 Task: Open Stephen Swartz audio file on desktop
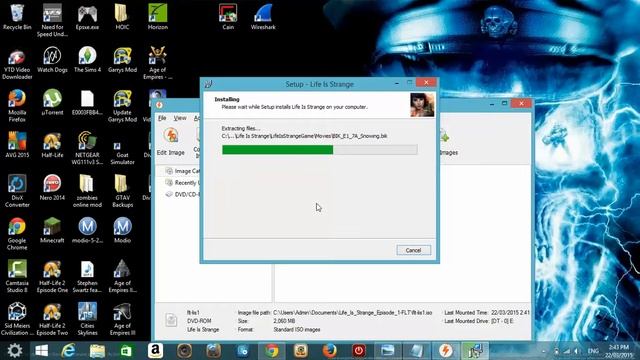tap(87, 276)
